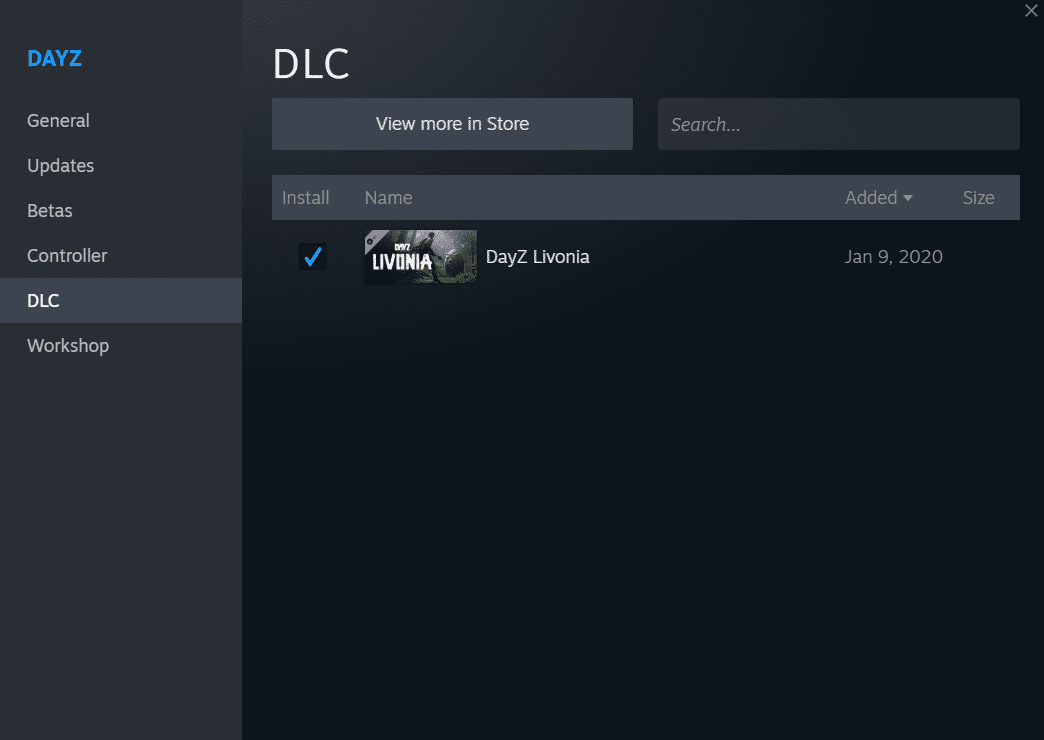
Task: Select the DLC sidebar tab
Action: tap(121, 300)
